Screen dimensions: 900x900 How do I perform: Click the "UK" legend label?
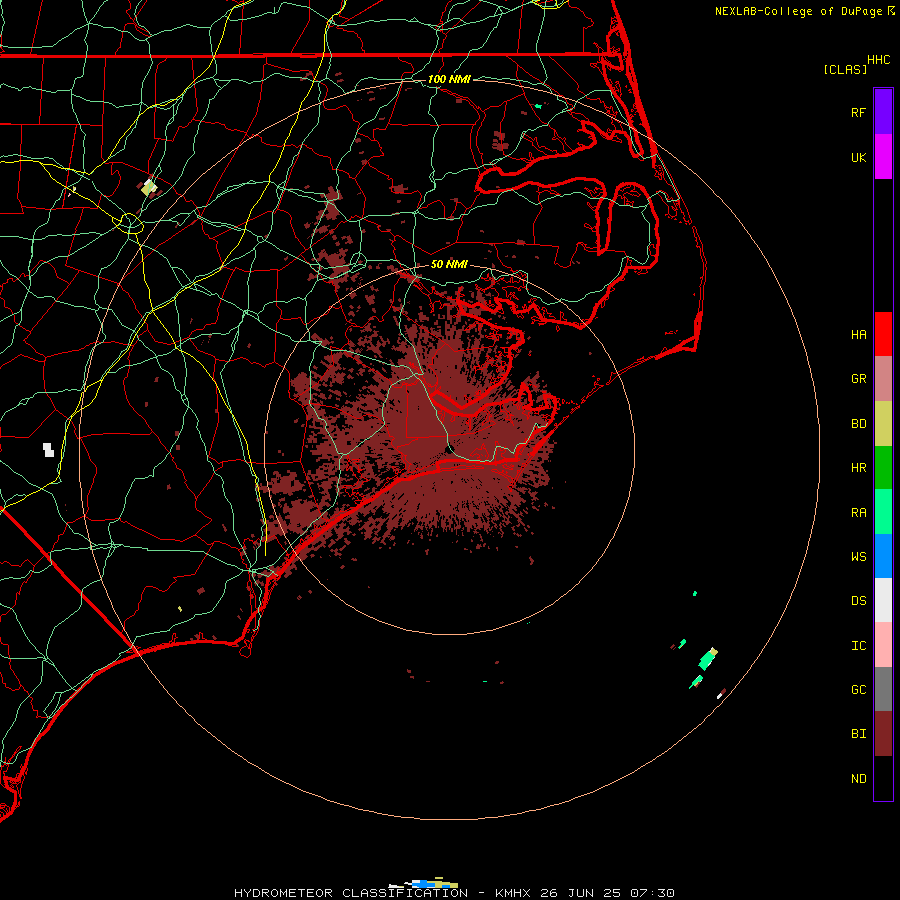858,158
